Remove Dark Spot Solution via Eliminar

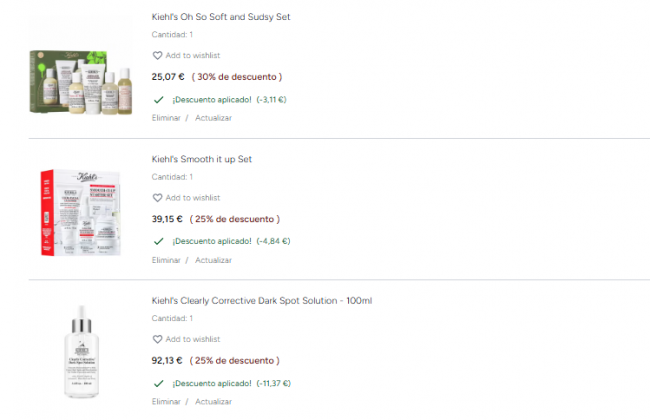coord(166,402)
